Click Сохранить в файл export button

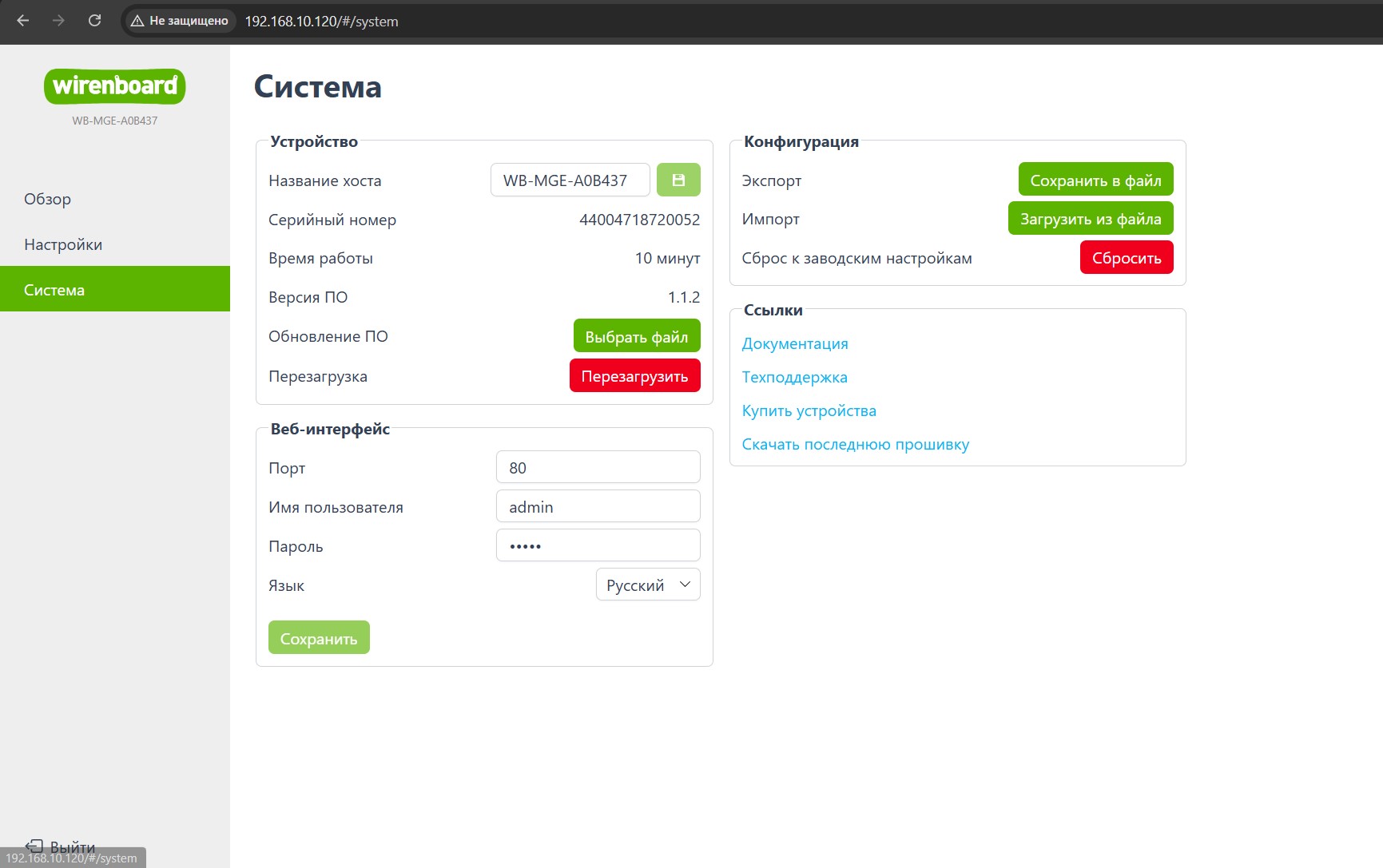[1096, 180]
